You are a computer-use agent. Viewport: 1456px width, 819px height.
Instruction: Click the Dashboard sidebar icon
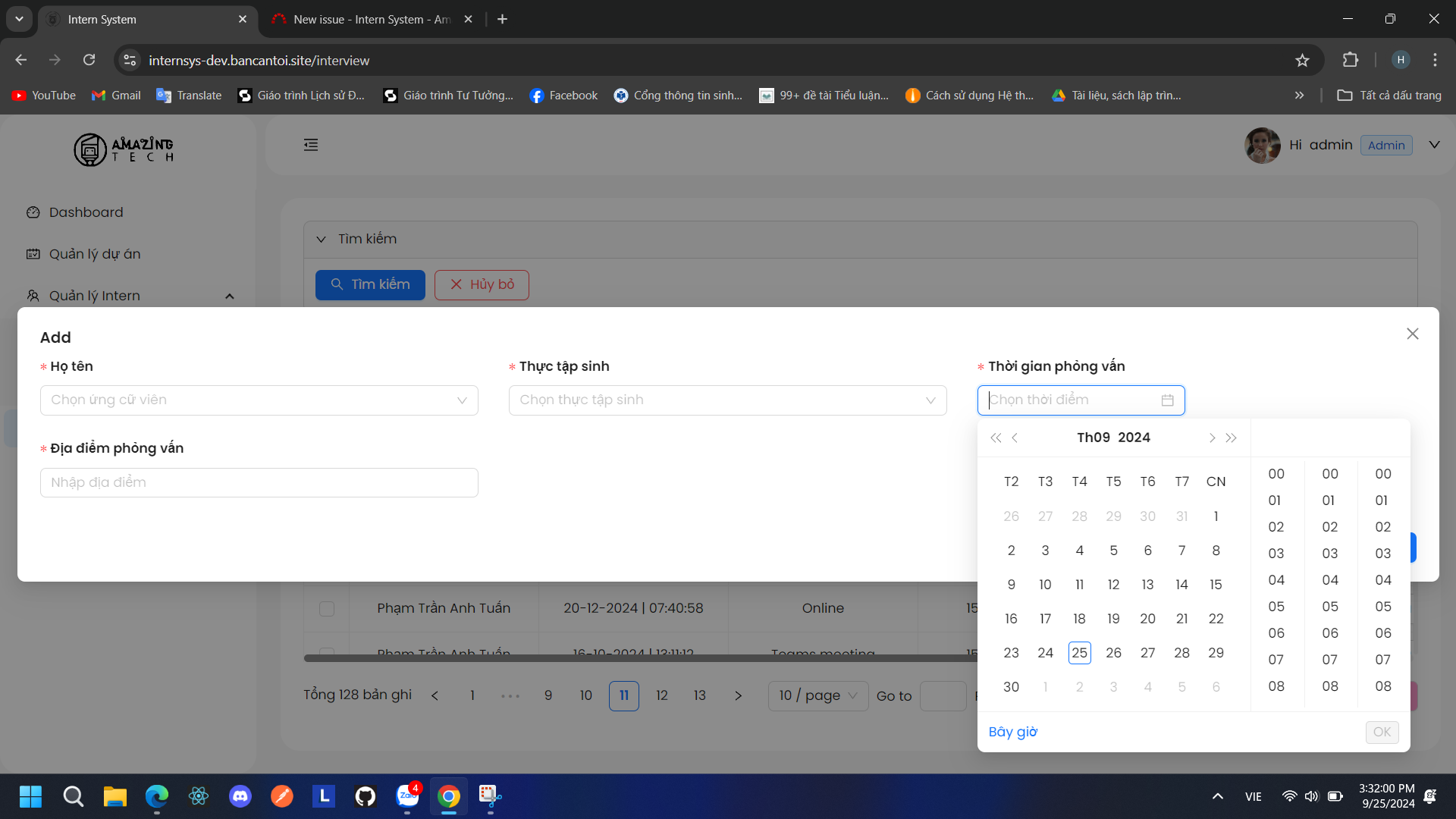click(33, 212)
